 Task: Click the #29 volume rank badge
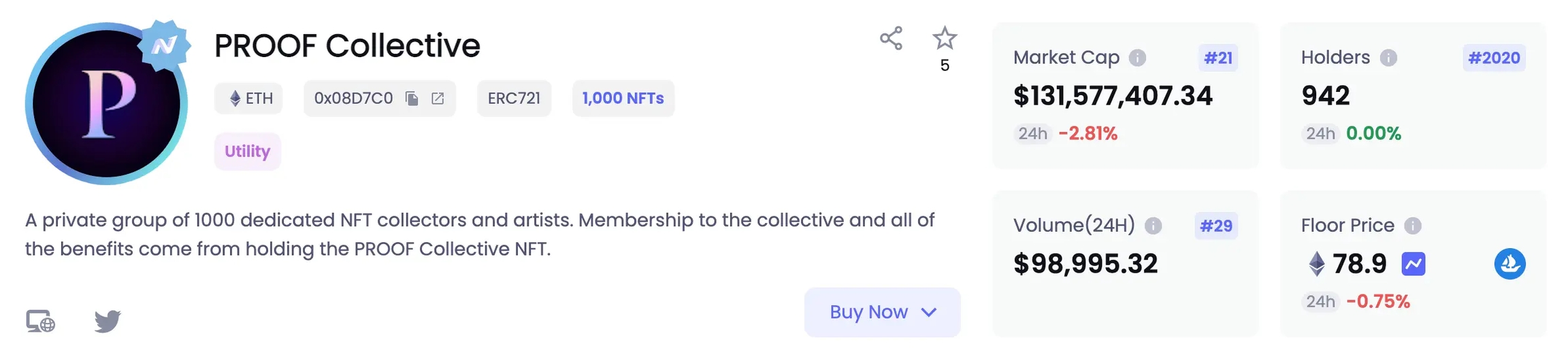point(1215,226)
